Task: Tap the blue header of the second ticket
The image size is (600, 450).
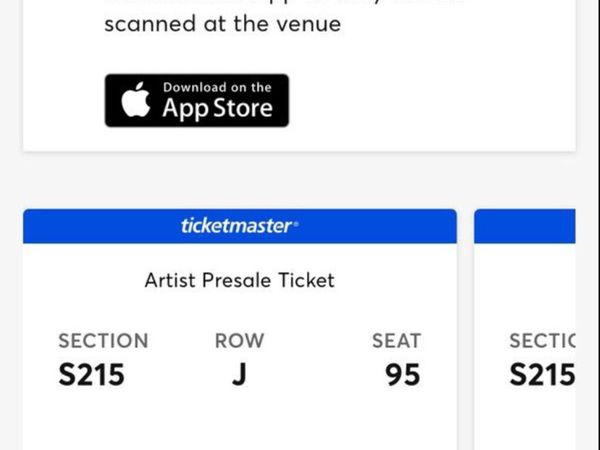Action: click(525, 226)
